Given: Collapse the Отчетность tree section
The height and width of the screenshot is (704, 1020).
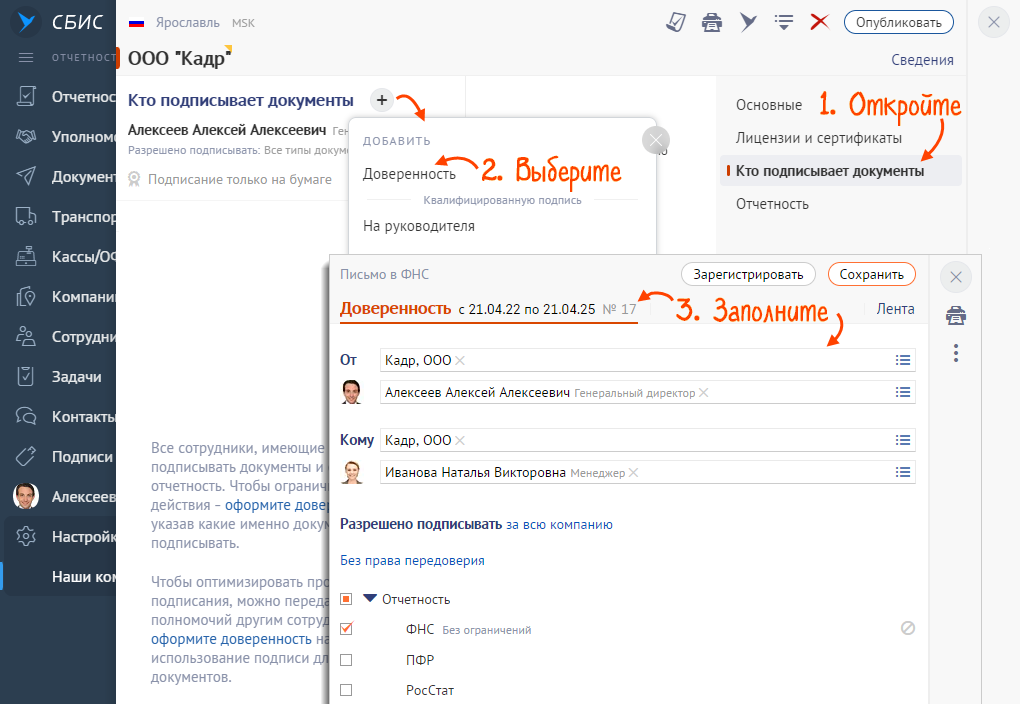Looking at the screenshot, I should tap(370, 599).
